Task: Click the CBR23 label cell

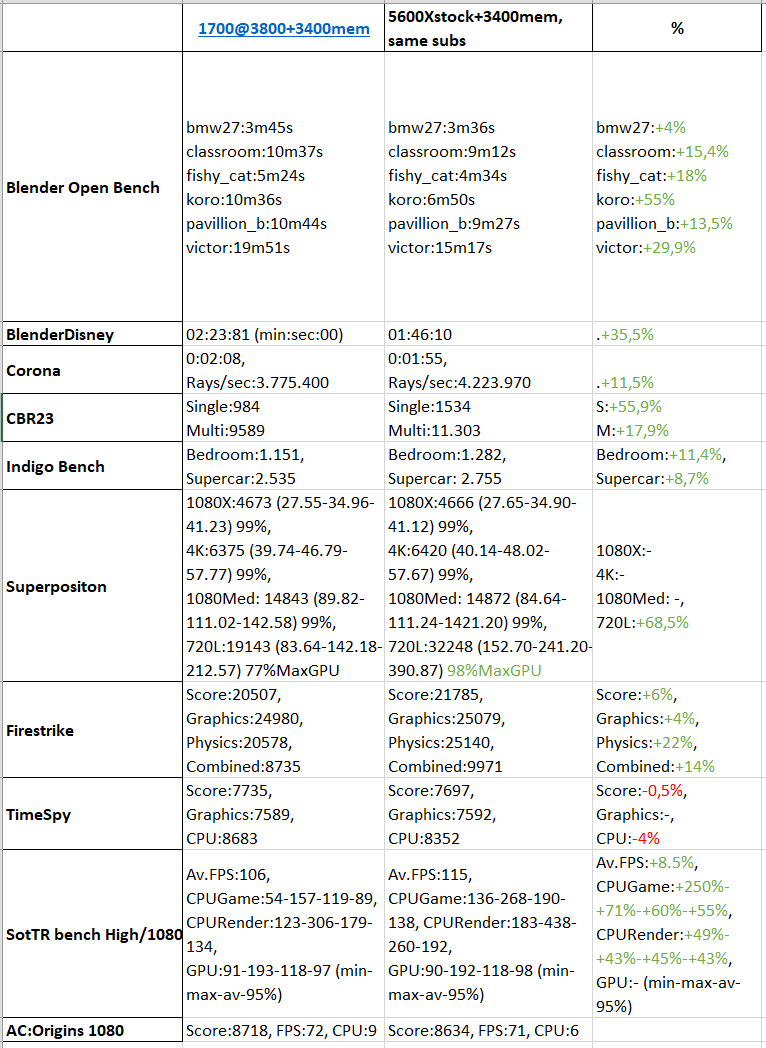Action: coord(92,418)
